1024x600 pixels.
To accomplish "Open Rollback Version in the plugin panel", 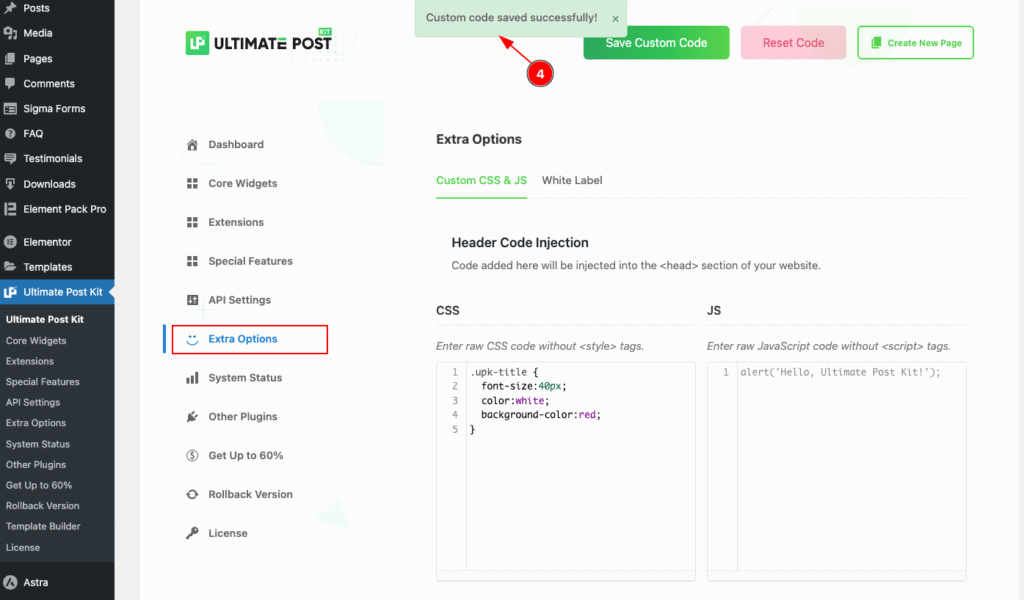I will [x=250, y=494].
